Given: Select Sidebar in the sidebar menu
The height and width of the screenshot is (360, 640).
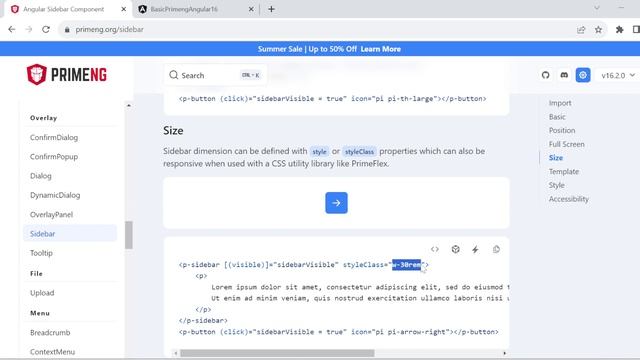Looking at the screenshot, I should tap(70, 233).
